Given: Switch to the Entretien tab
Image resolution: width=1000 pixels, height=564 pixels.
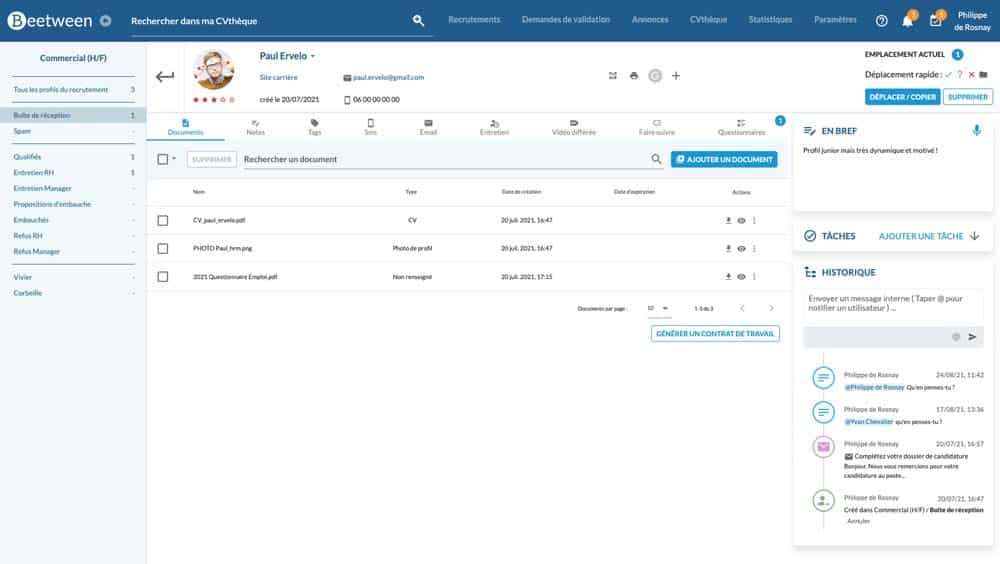Looking at the screenshot, I should tap(494, 127).
